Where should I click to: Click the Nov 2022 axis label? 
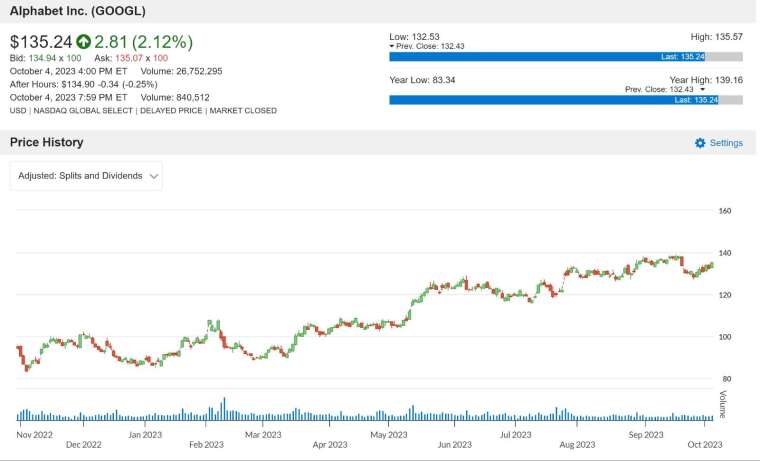(34, 435)
